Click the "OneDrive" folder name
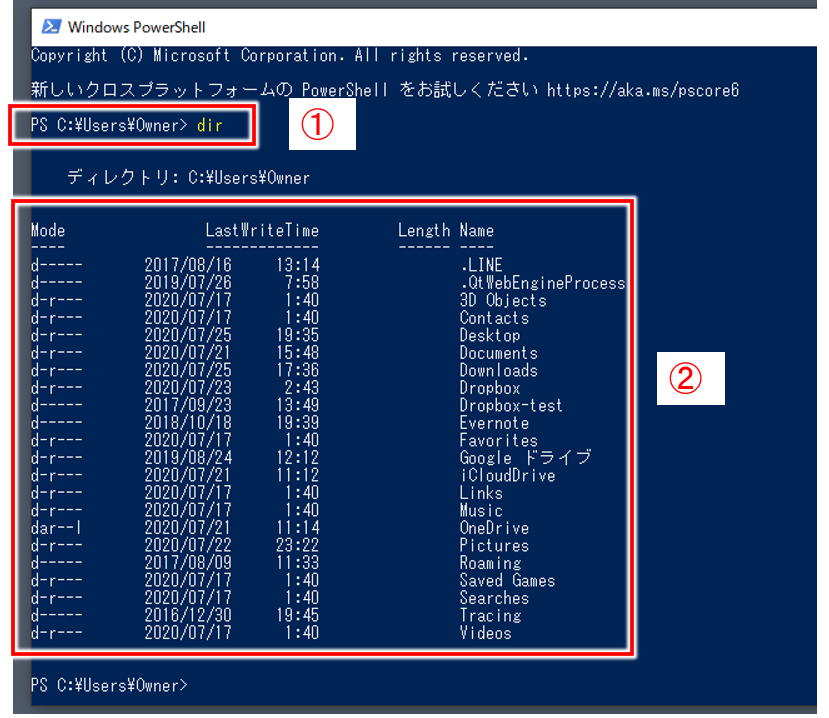The width and height of the screenshot is (829, 718). pyautogui.click(x=494, y=528)
